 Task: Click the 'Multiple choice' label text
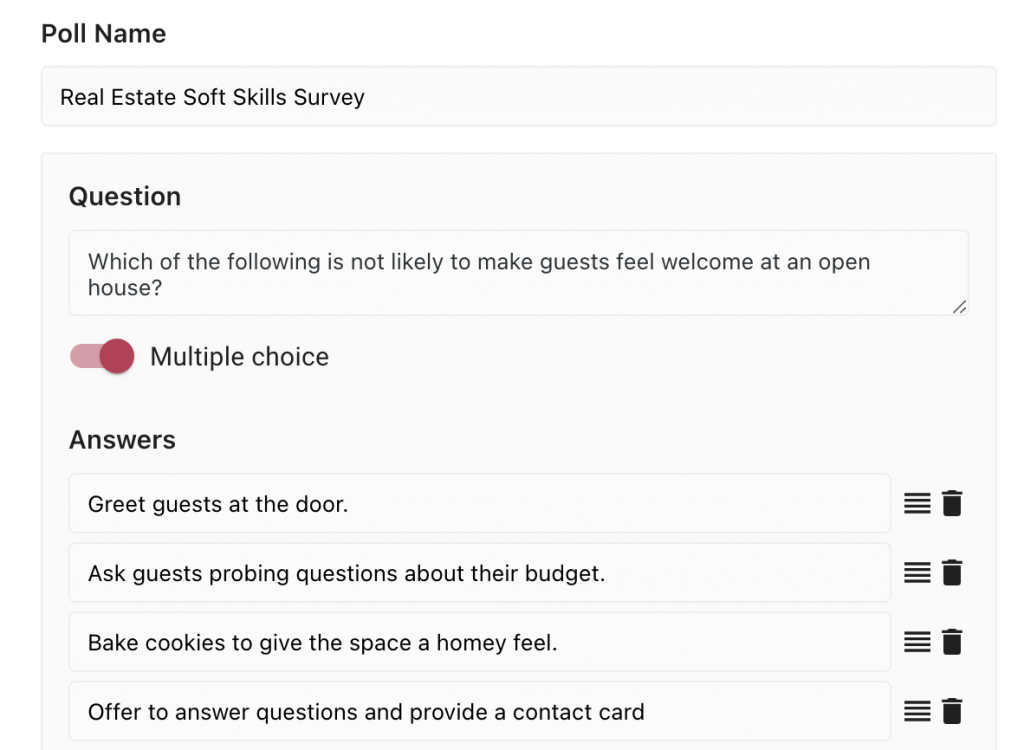click(x=239, y=356)
